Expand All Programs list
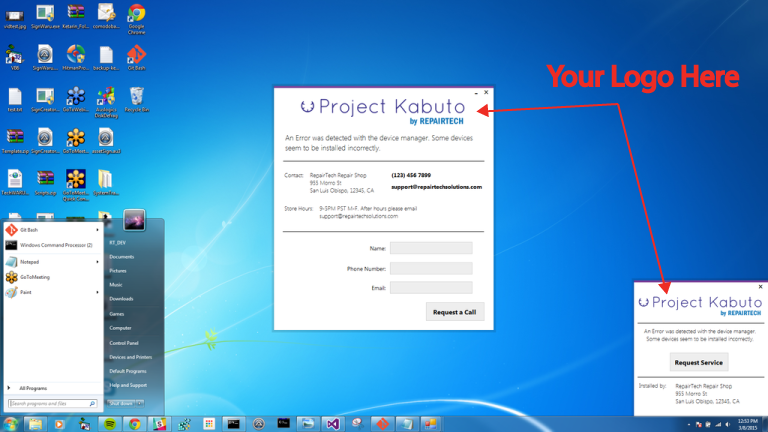 click(x=32, y=388)
